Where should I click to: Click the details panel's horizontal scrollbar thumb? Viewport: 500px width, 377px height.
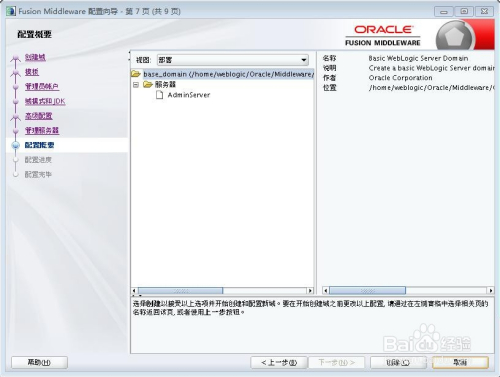(x=368, y=291)
